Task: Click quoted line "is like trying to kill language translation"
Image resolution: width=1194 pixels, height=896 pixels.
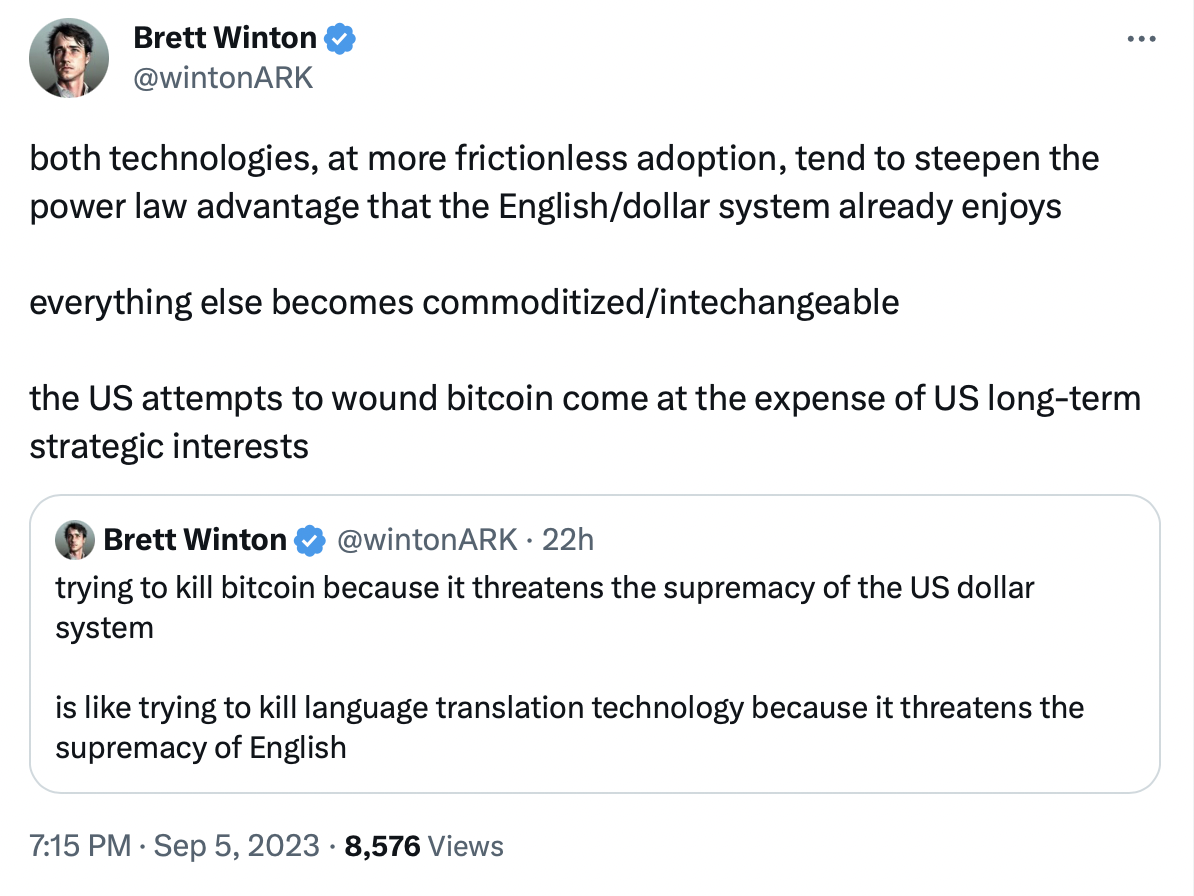Action: pyautogui.click(x=569, y=708)
